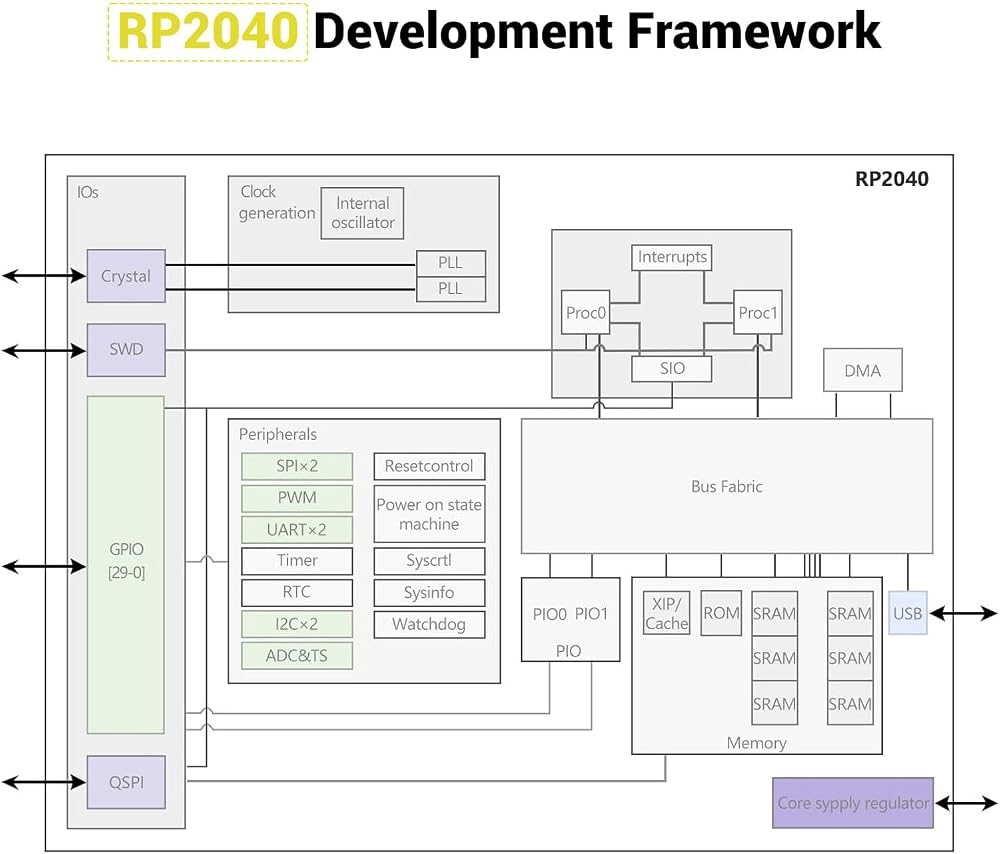
Task: Select the Resetcontrol box
Action: [x=429, y=466]
